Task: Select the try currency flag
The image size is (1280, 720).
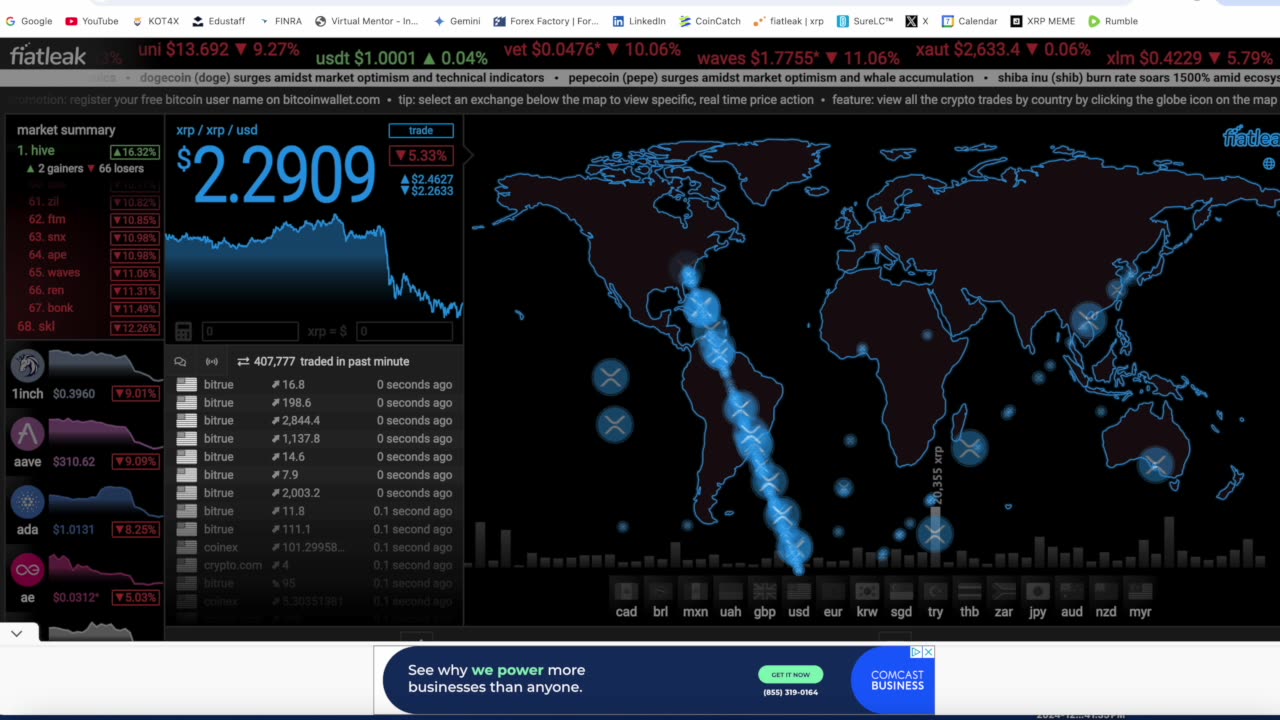Action: point(935,591)
